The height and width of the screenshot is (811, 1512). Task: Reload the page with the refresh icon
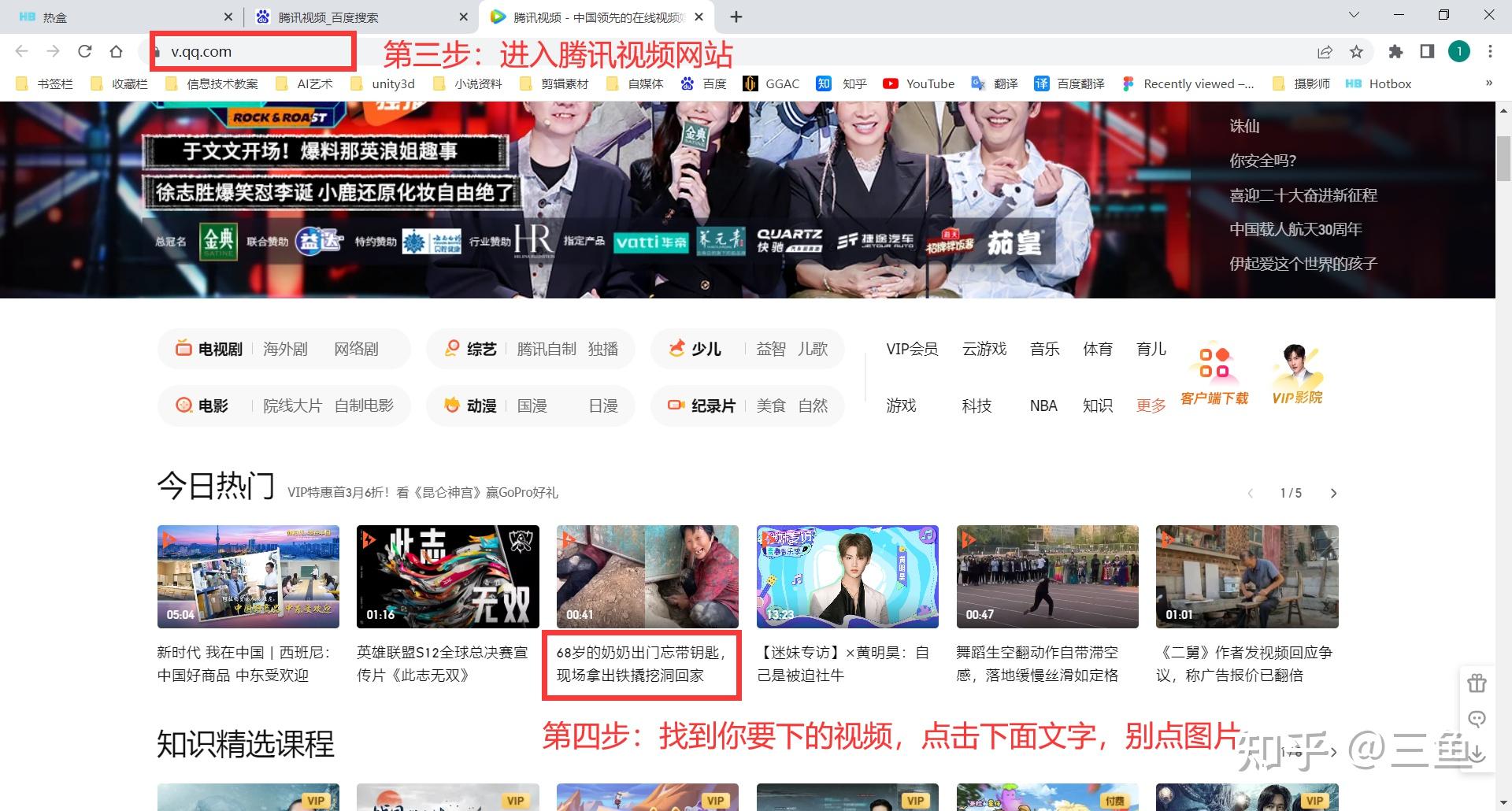tap(85, 52)
